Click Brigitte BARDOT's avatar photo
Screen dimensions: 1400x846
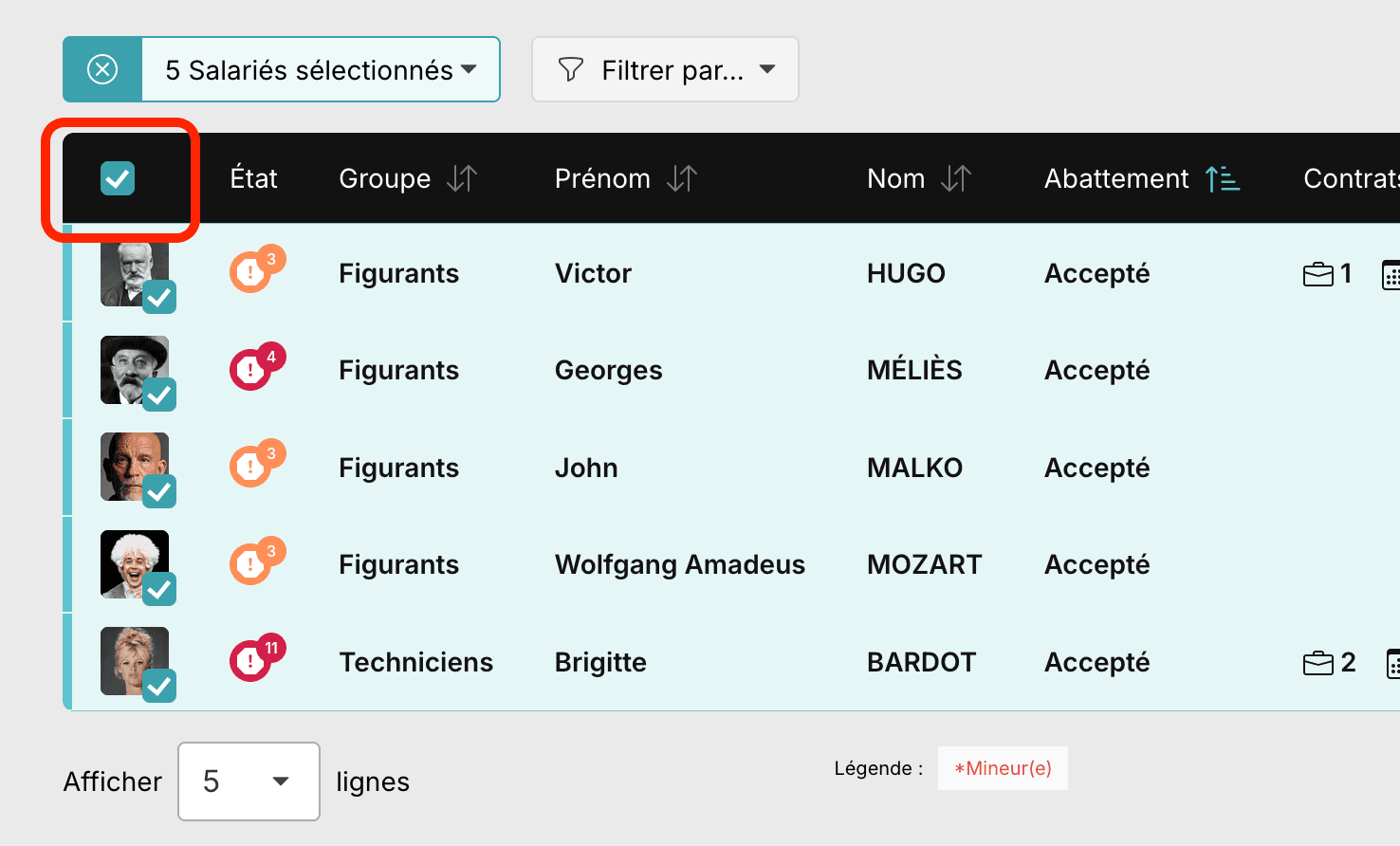coord(134,661)
